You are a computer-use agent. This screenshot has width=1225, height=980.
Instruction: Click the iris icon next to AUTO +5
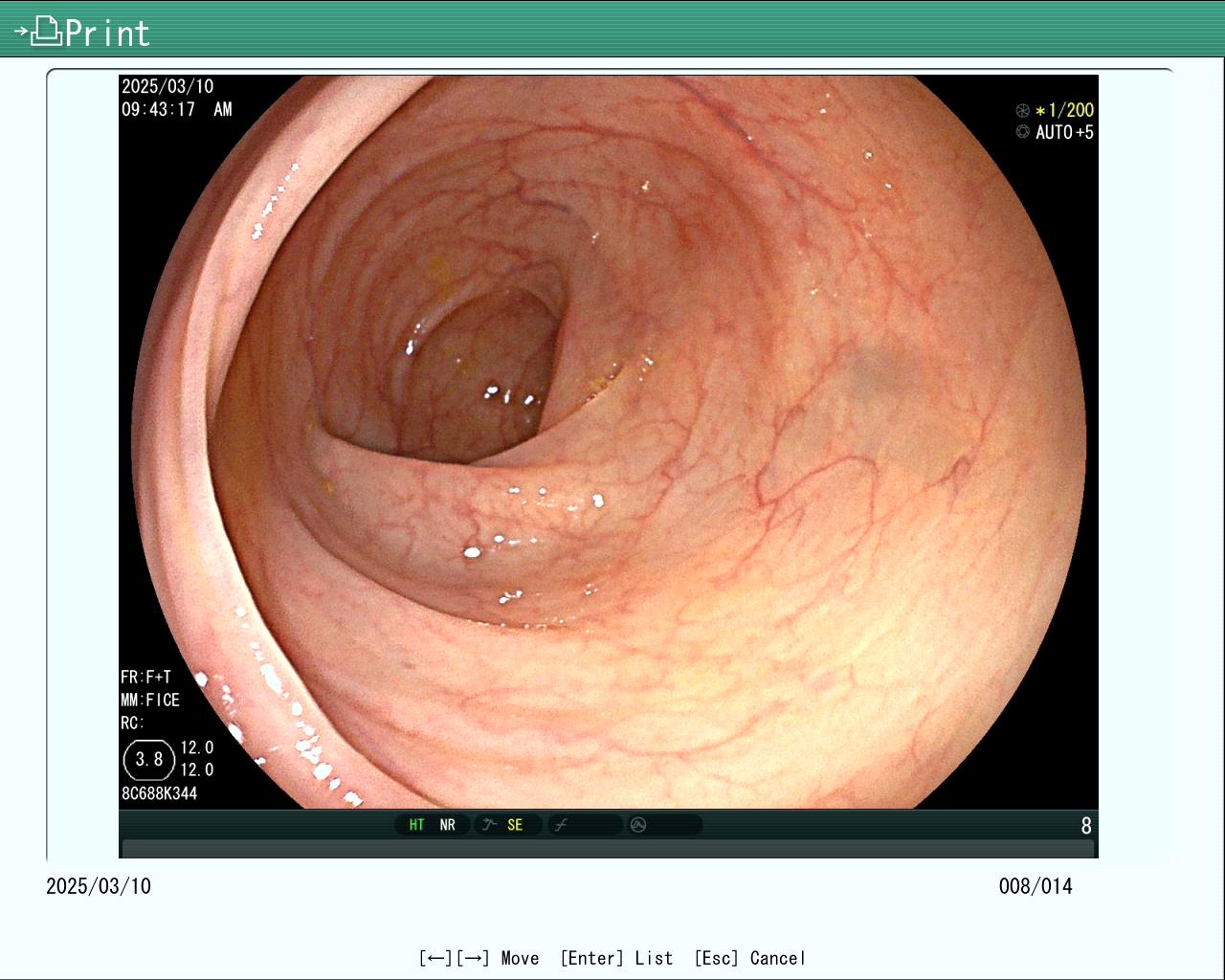(x=1022, y=132)
